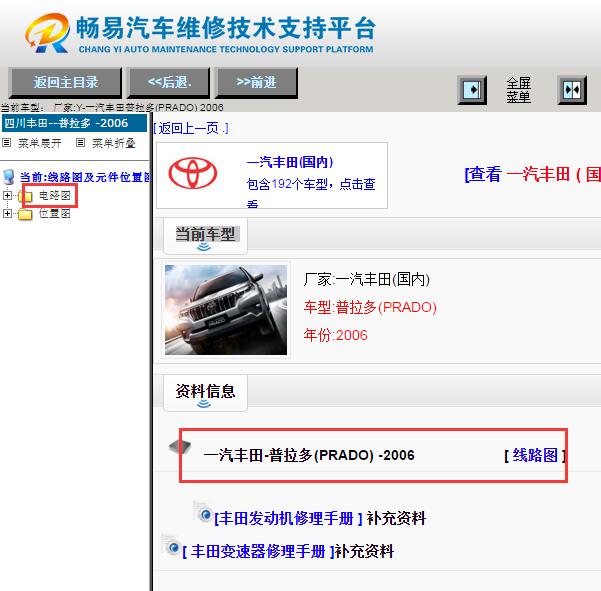Go back with the <<后退 button

(x=169, y=82)
